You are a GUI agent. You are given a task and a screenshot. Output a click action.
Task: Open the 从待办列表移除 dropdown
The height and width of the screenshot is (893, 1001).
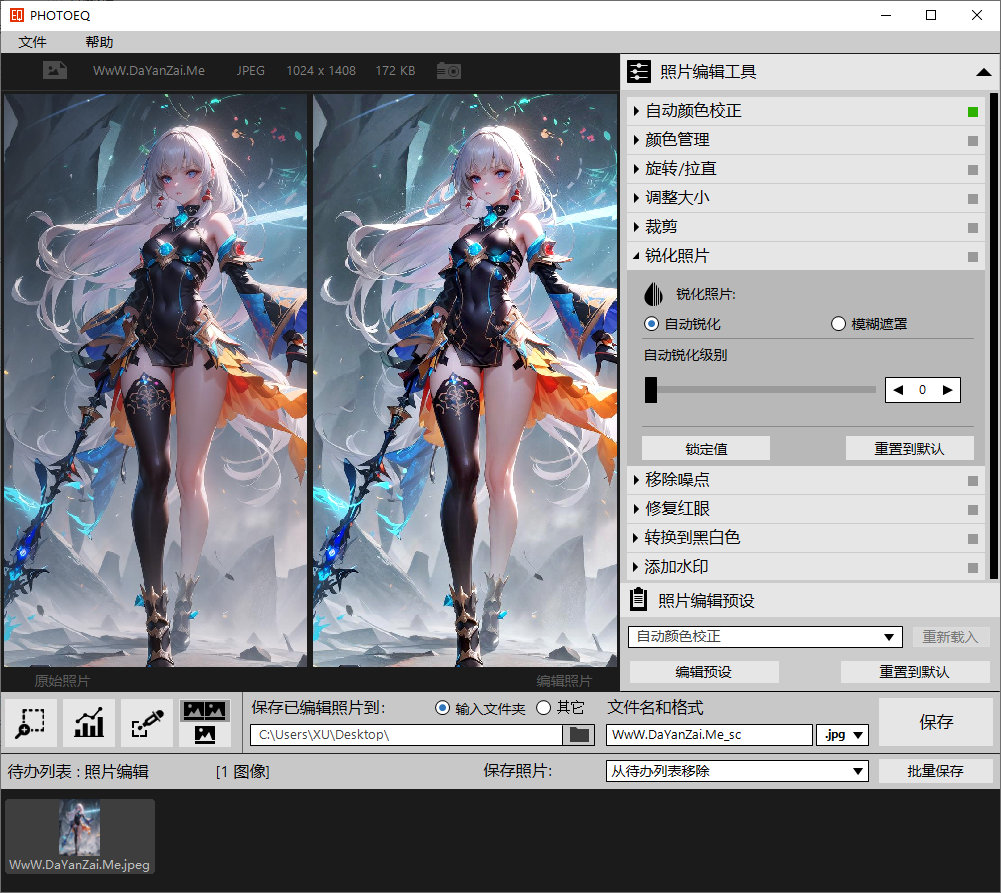[737, 771]
